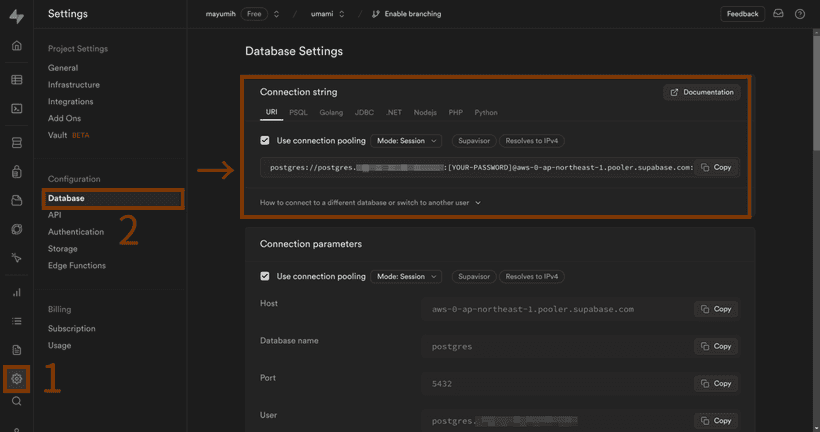Image resolution: width=820 pixels, height=432 pixels.
Task: Open the mayumih organization switcher
Action: [x=276, y=14]
